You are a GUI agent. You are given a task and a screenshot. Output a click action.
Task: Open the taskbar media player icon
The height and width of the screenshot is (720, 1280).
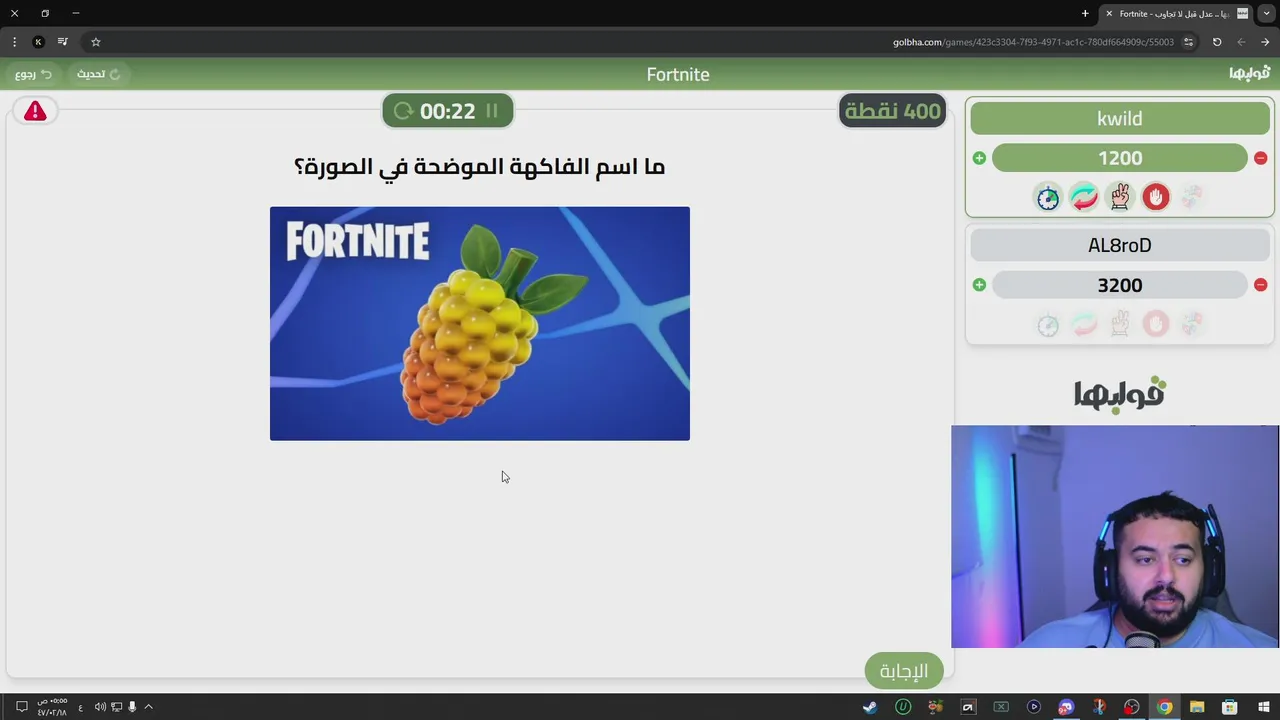pyautogui.click(x=1034, y=707)
